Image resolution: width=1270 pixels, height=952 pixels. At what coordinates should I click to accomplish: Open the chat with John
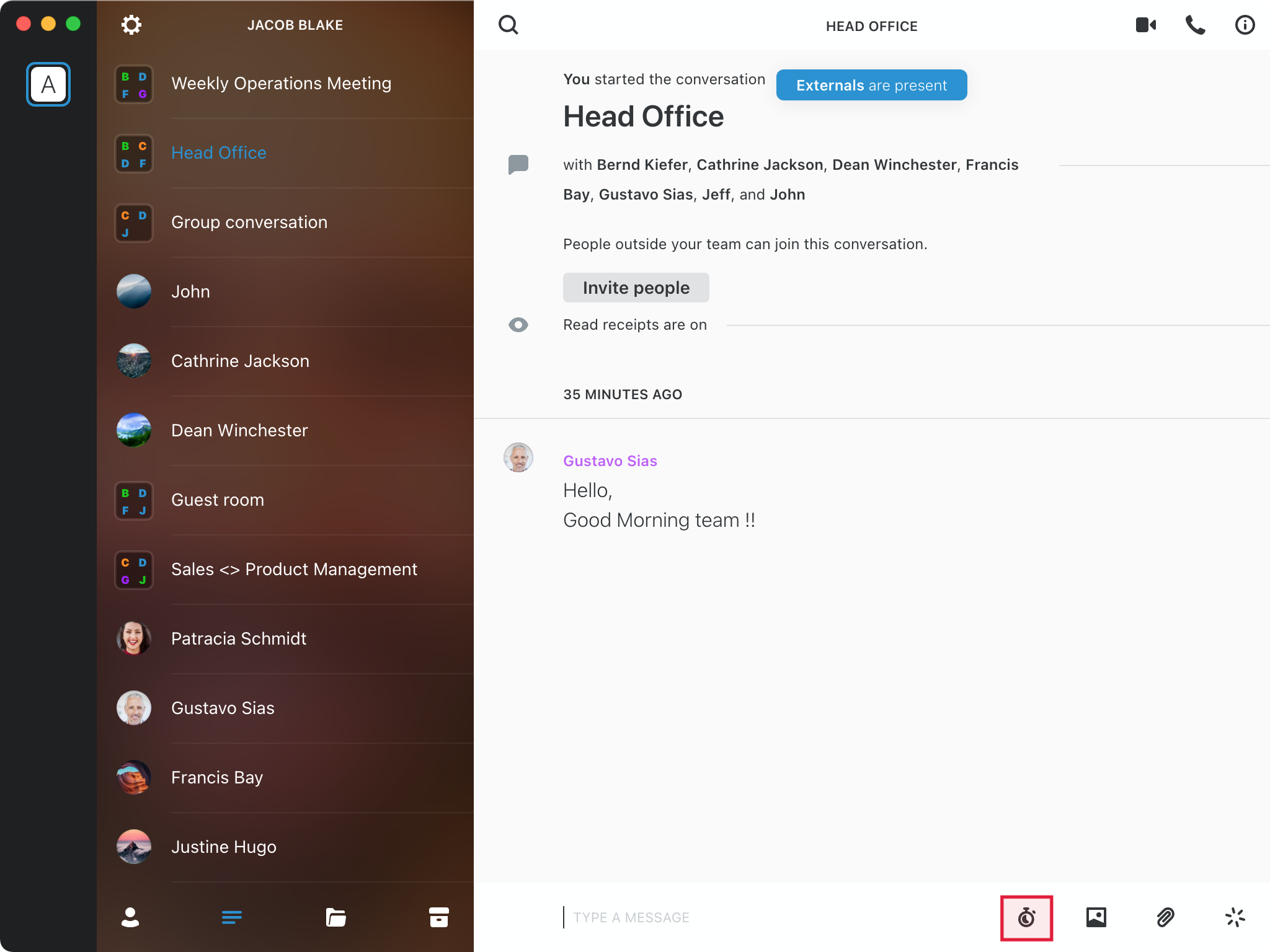coord(285,292)
